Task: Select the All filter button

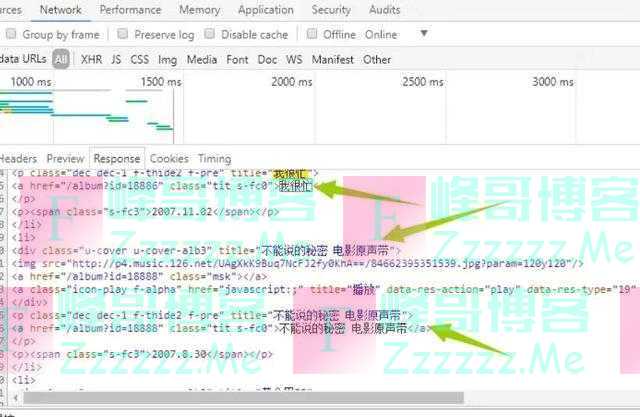Action: point(61,60)
